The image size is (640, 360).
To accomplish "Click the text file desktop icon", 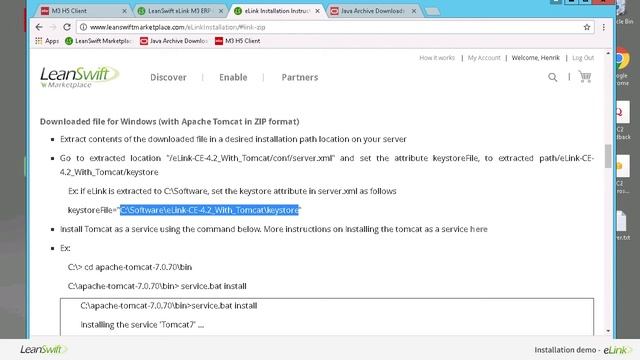I will point(623,225).
